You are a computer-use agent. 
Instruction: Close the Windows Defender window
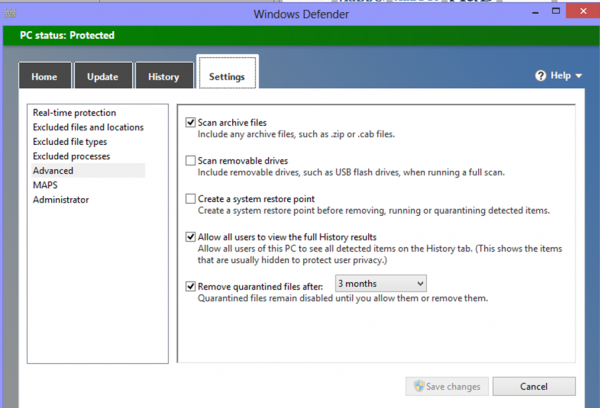(x=583, y=11)
